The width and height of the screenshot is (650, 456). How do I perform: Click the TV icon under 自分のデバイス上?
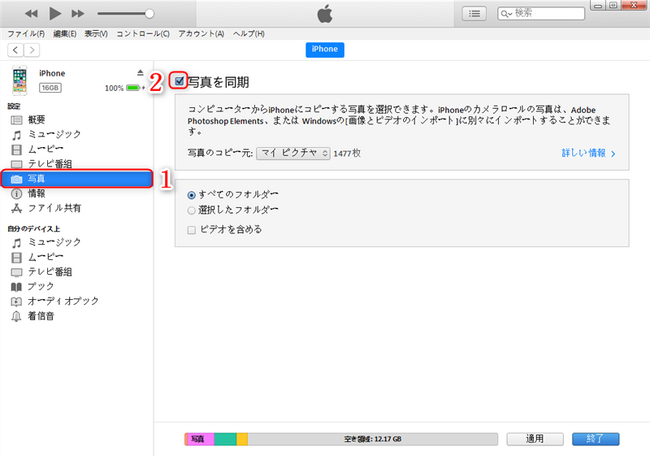tap(16, 272)
